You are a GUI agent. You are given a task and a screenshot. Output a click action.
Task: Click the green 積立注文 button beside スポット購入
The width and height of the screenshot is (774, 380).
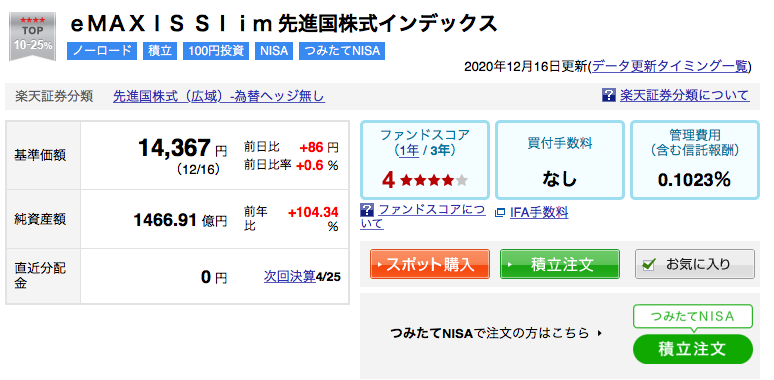click(560, 265)
